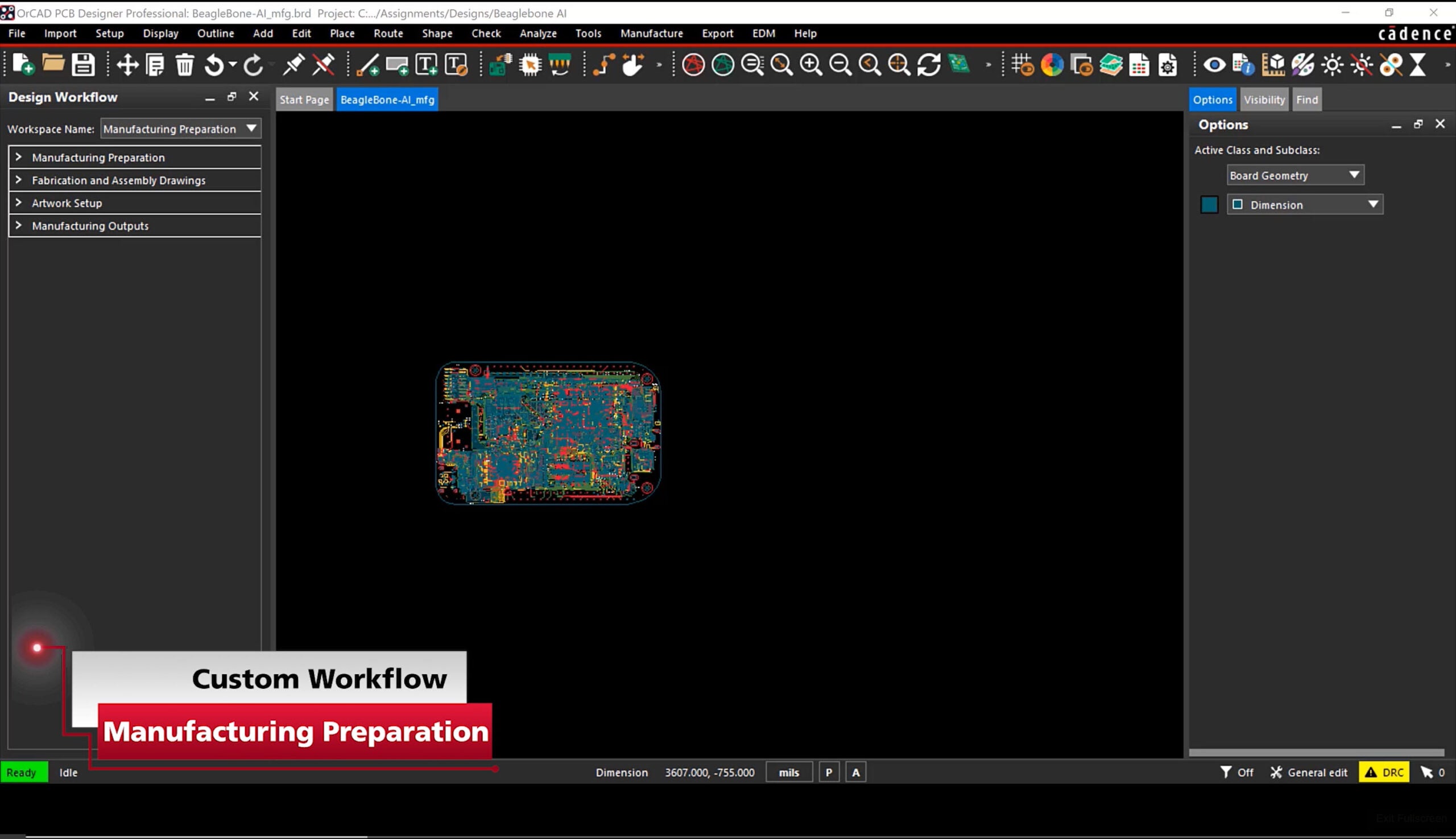Switch to the Visibility tab

point(1264,99)
